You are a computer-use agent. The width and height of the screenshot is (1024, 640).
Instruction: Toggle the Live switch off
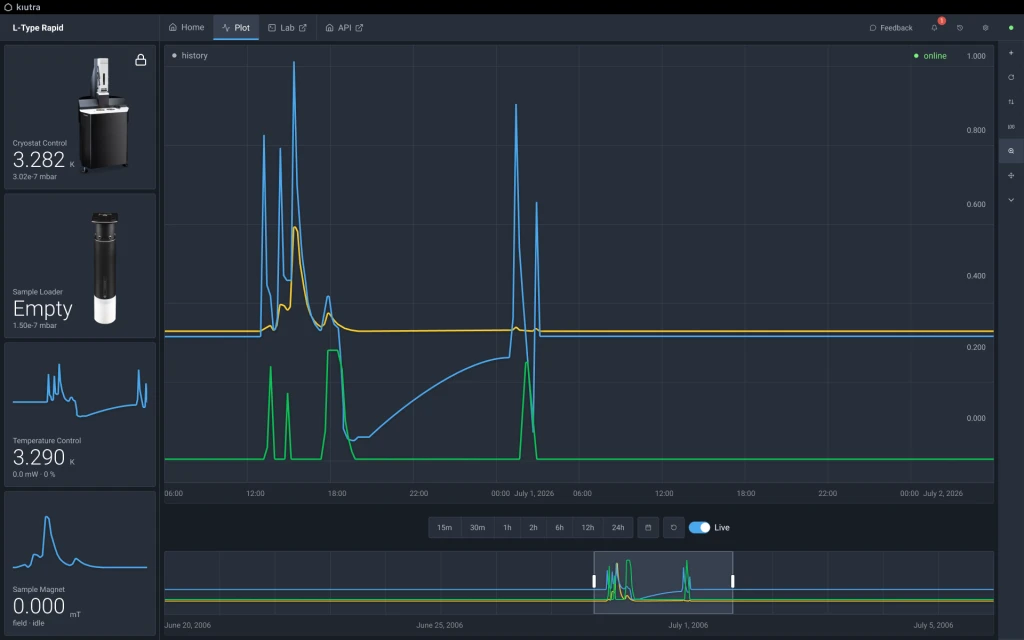coord(699,528)
